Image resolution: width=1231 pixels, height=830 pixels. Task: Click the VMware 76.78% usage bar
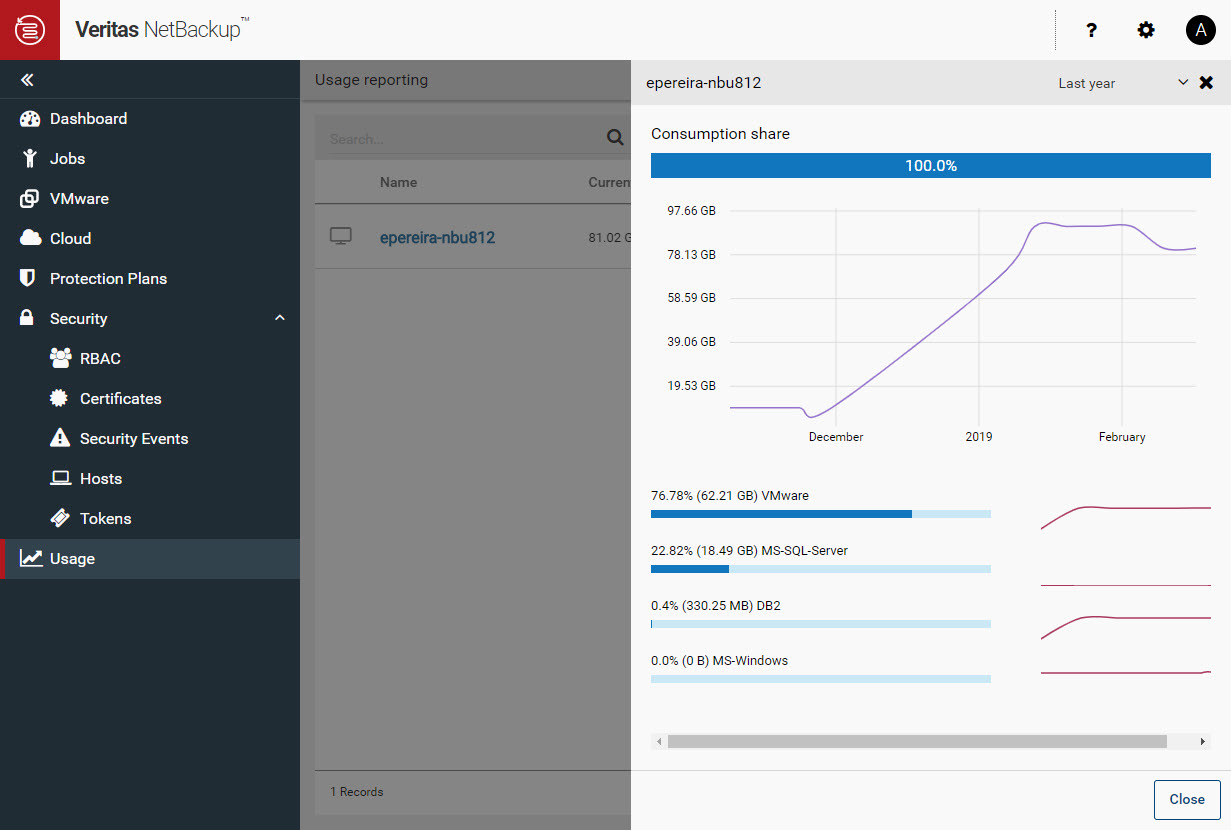(x=821, y=514)
